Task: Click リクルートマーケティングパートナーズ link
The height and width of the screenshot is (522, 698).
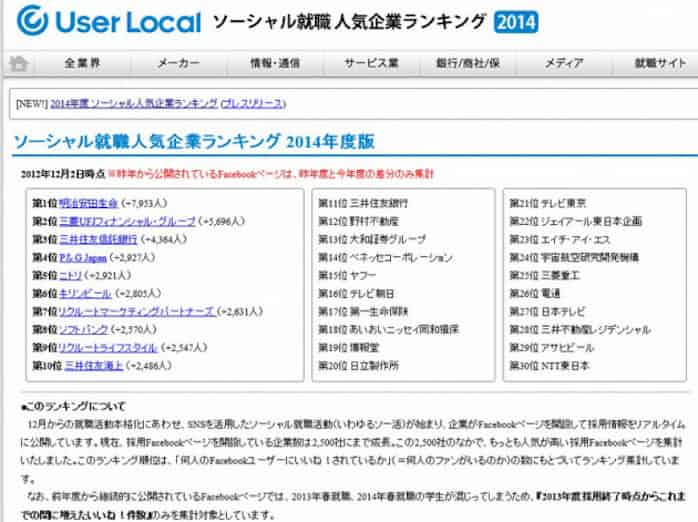Action: click(x=136, y=311)
